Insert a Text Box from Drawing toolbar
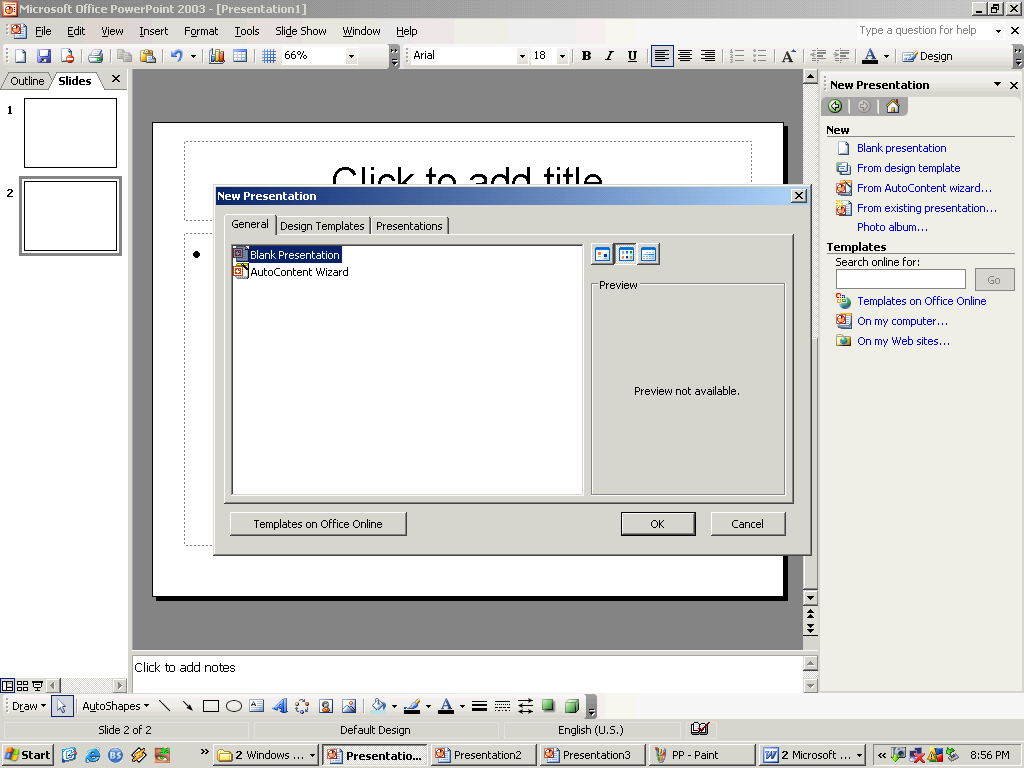The height and width of the screenshot is (768, 1024). click(257, 706)
